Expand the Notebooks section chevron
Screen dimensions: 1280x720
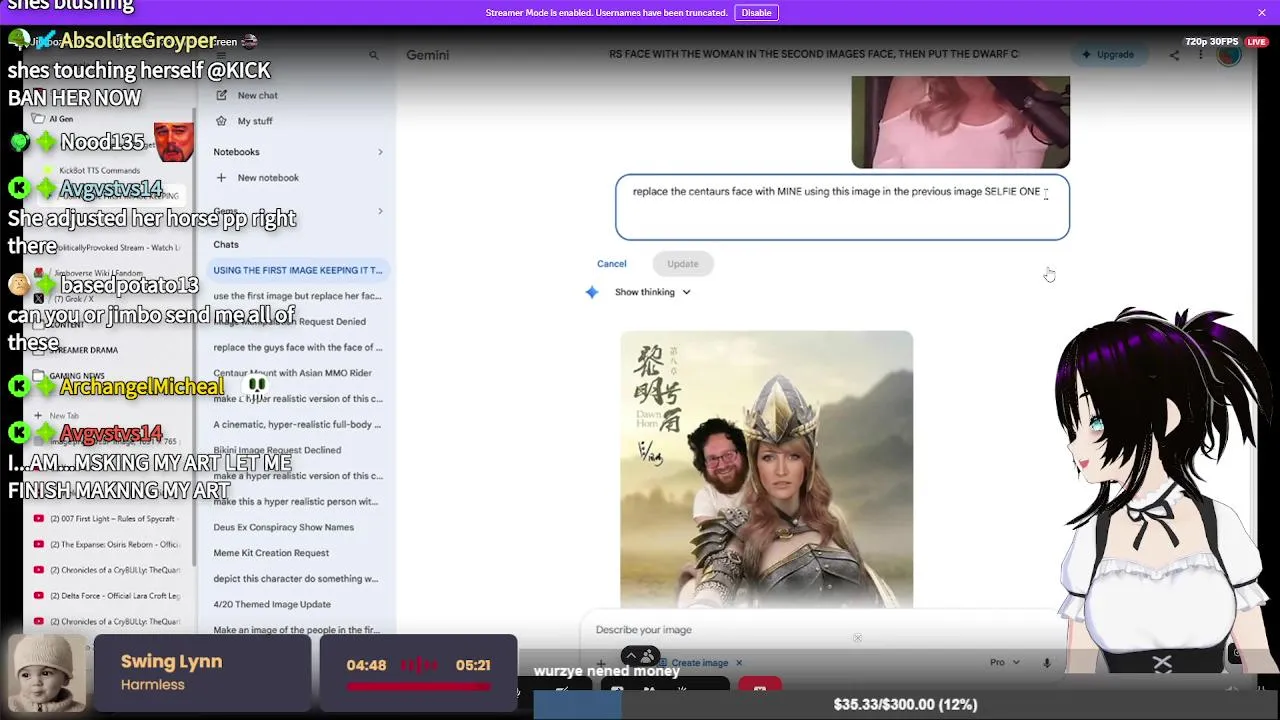(x=380, y=152)
